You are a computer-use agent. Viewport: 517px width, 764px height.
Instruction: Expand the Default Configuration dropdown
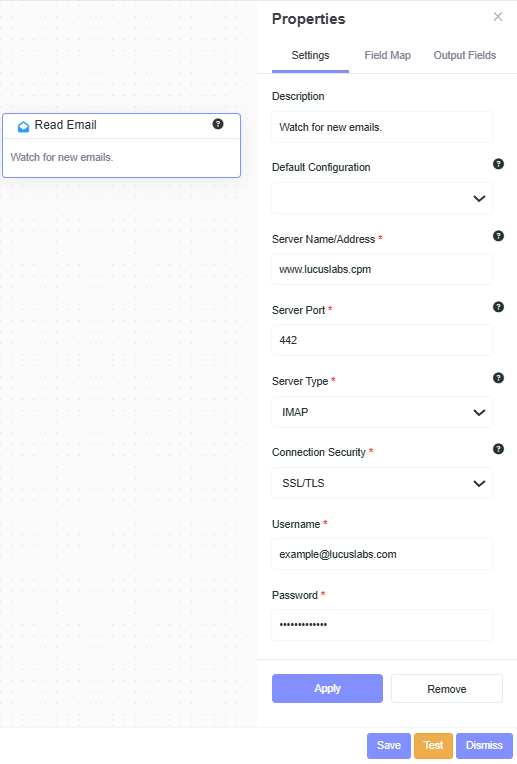click(x=383, y=198)
